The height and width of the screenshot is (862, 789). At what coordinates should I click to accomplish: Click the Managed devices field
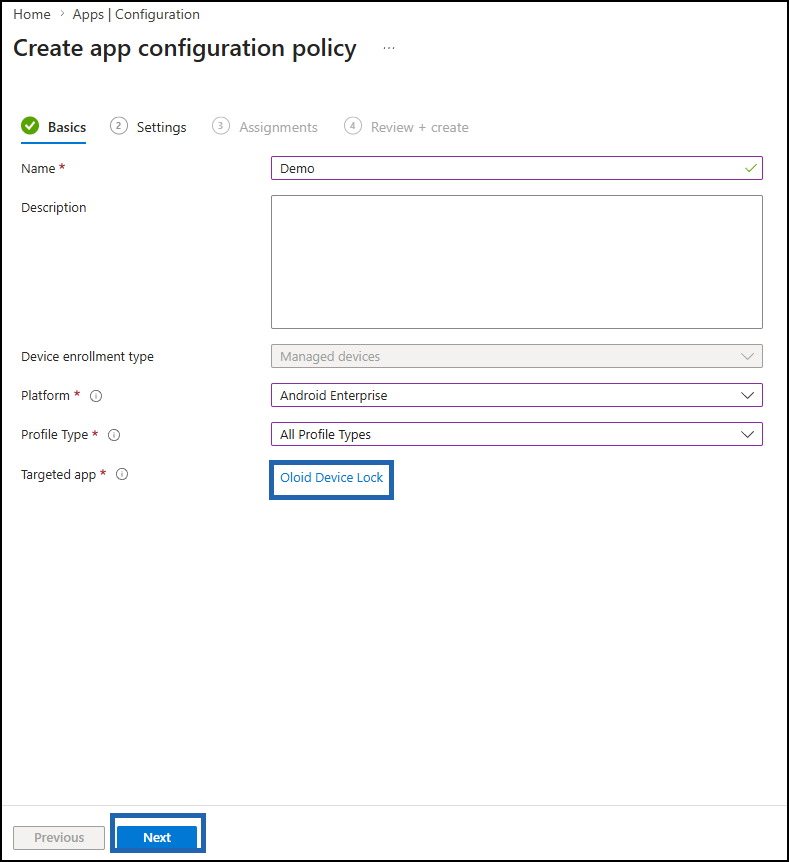517,356
